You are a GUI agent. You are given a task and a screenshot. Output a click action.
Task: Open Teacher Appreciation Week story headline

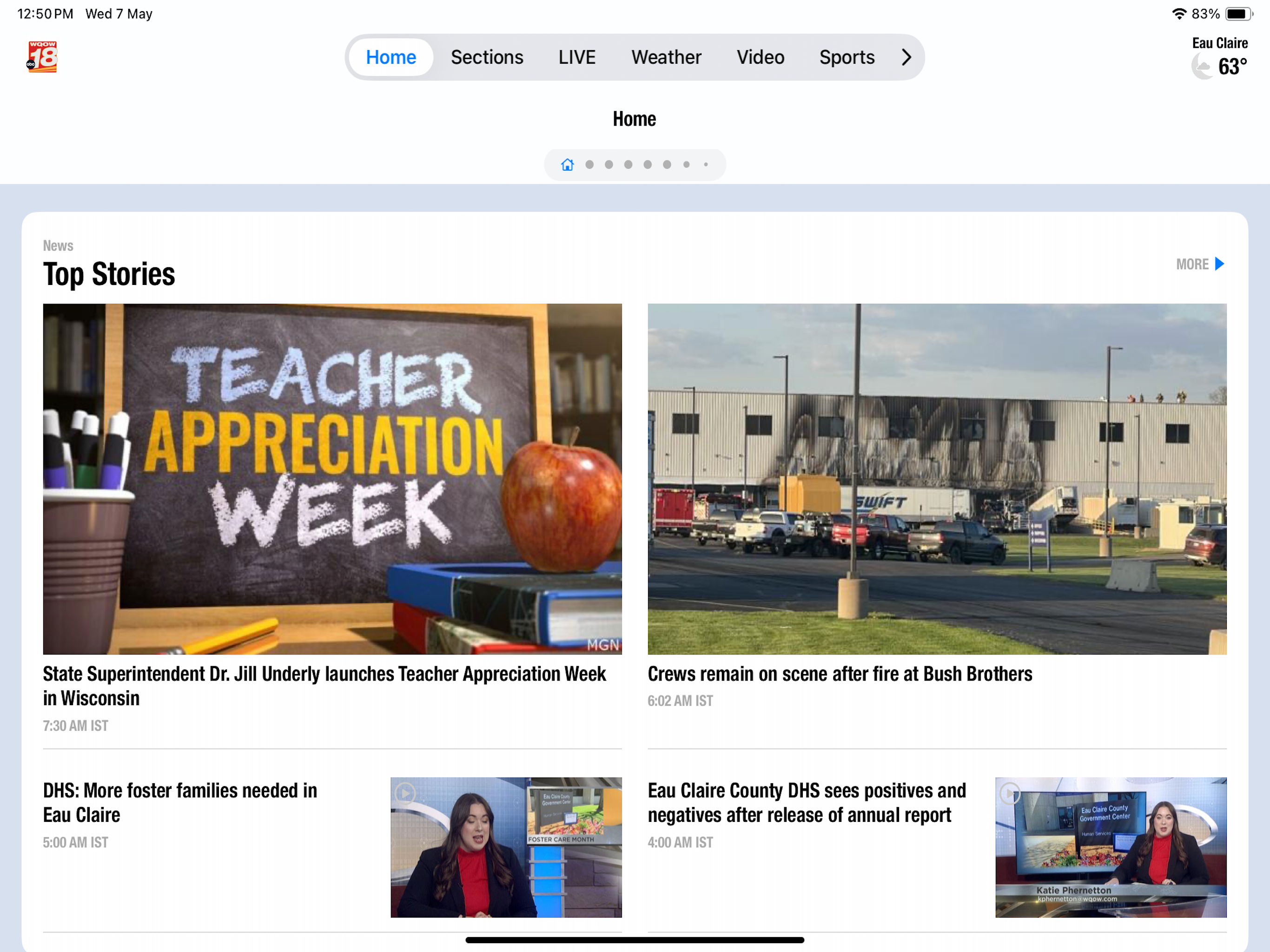324,686
